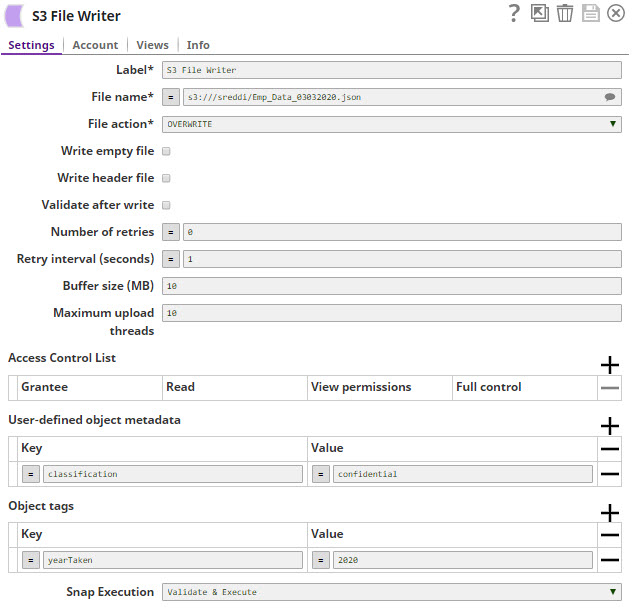Enable the Write empty file checkbox
Screen dimensions: 636x614
pyautogui.click(x=166, y=151)
